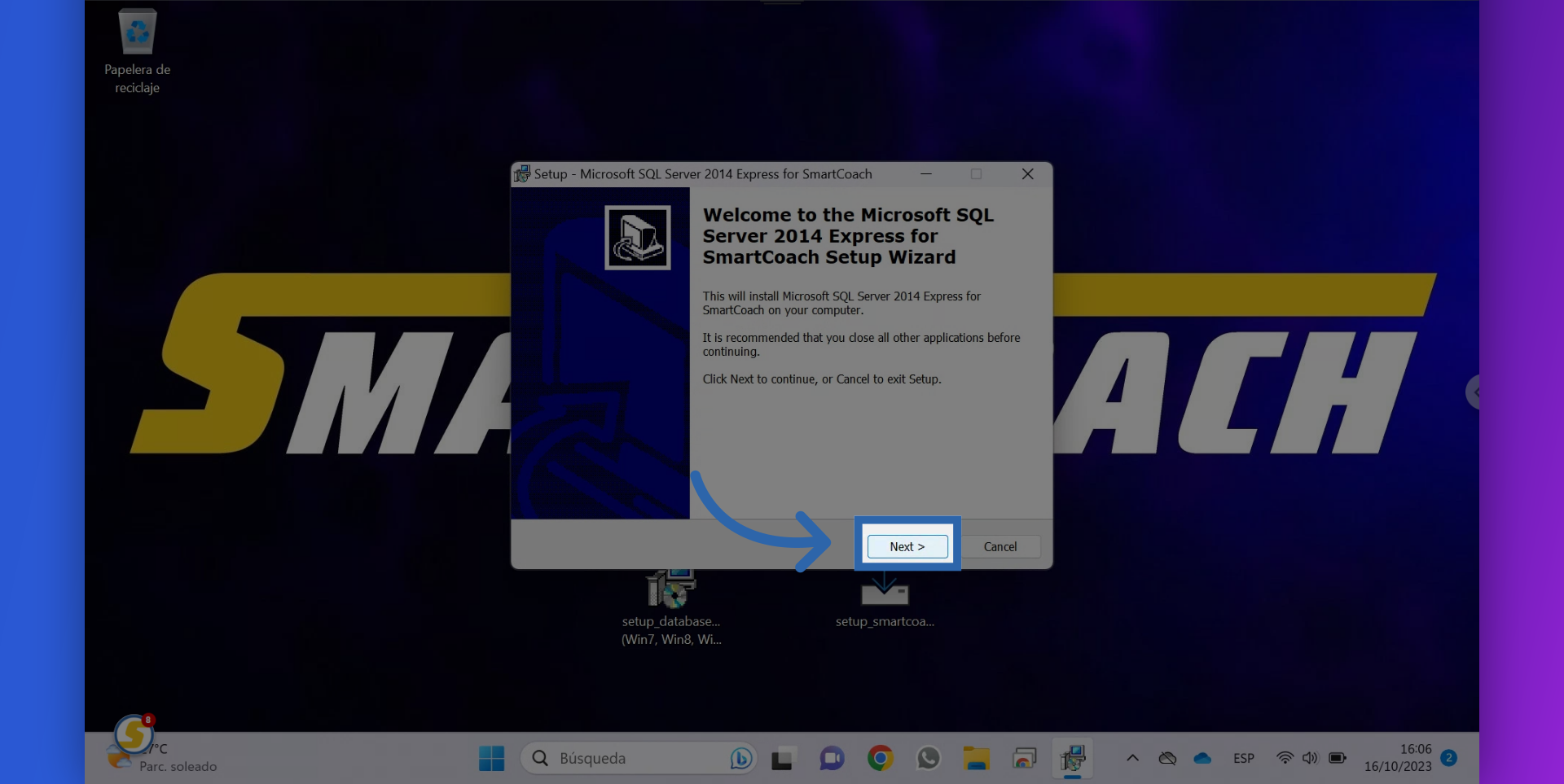Image resolution: width=1564 pixels, height=784 pixels.
Task: Open the screen capture taskbar app
Action: point(1024,759)
